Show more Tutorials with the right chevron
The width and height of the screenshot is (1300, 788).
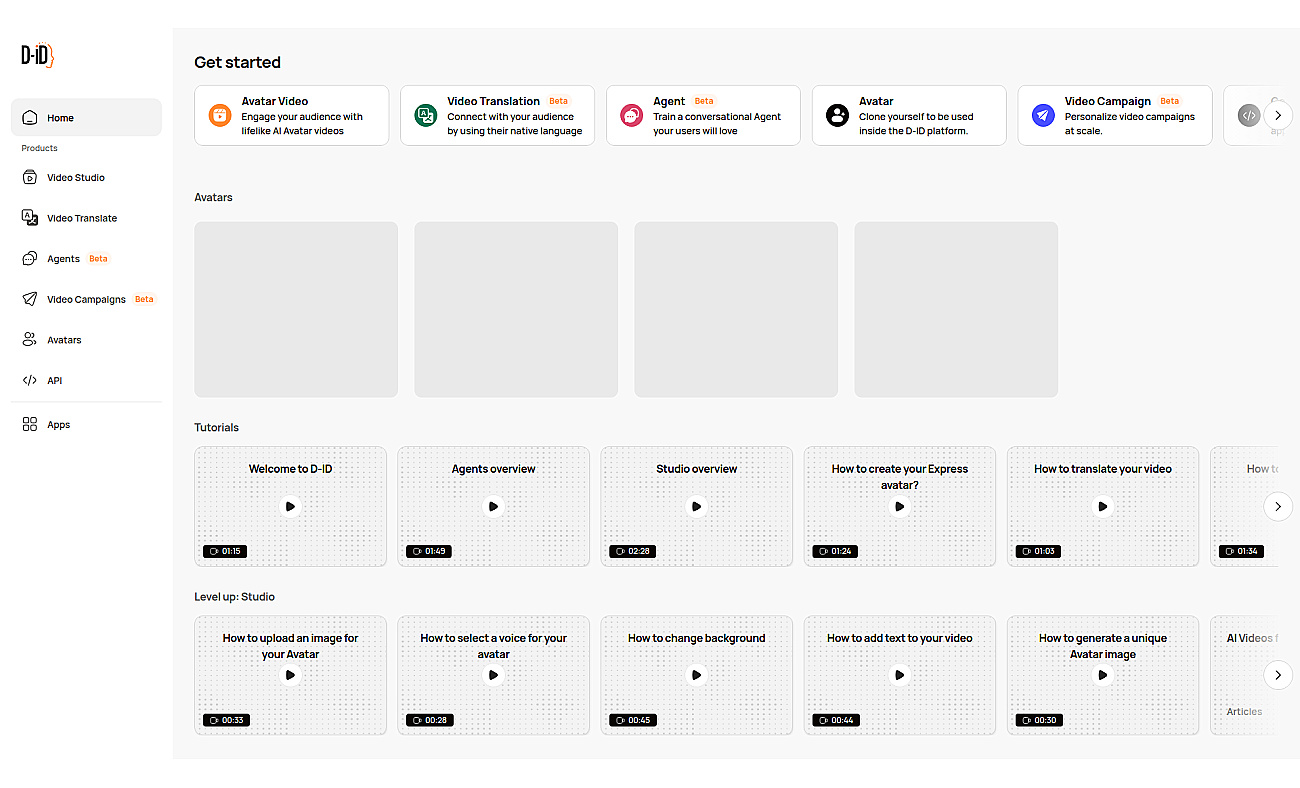[x=1278, y=506]
